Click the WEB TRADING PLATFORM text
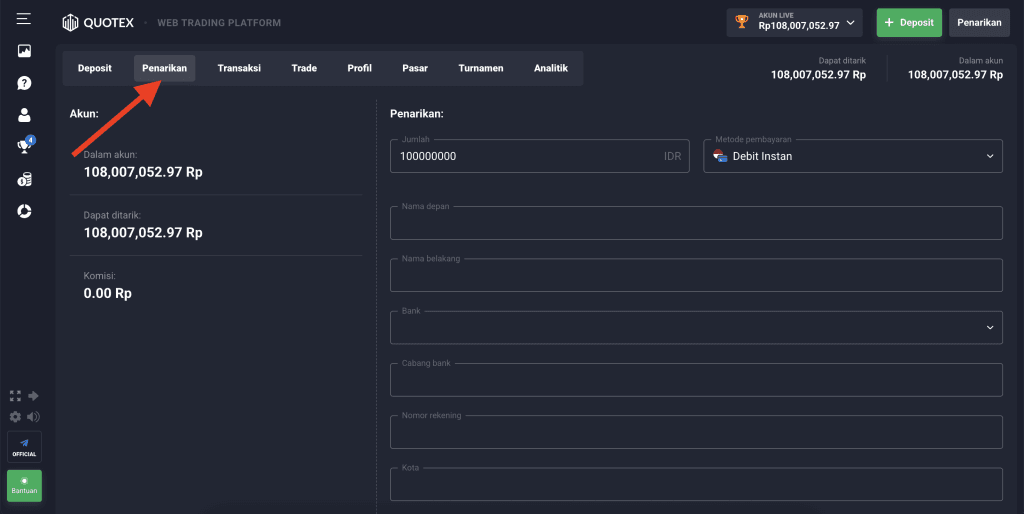This screenshot has height=514, width=1024. click(219, 23)
